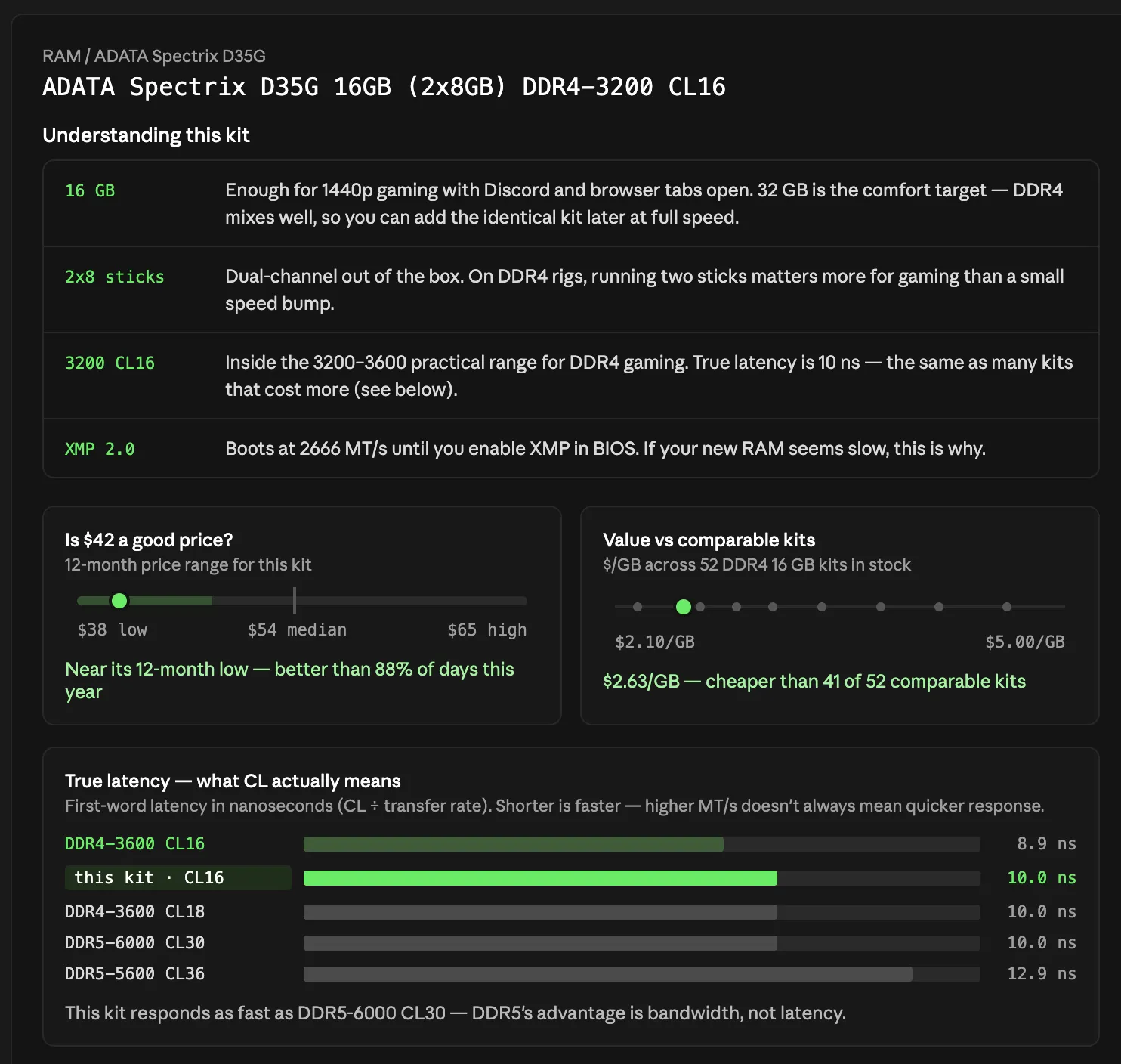Select the 'Near its 12-month low' verdict text
Image resolution: width=1121 pixels, height=1064 pixels.
(x=289, y=681)
